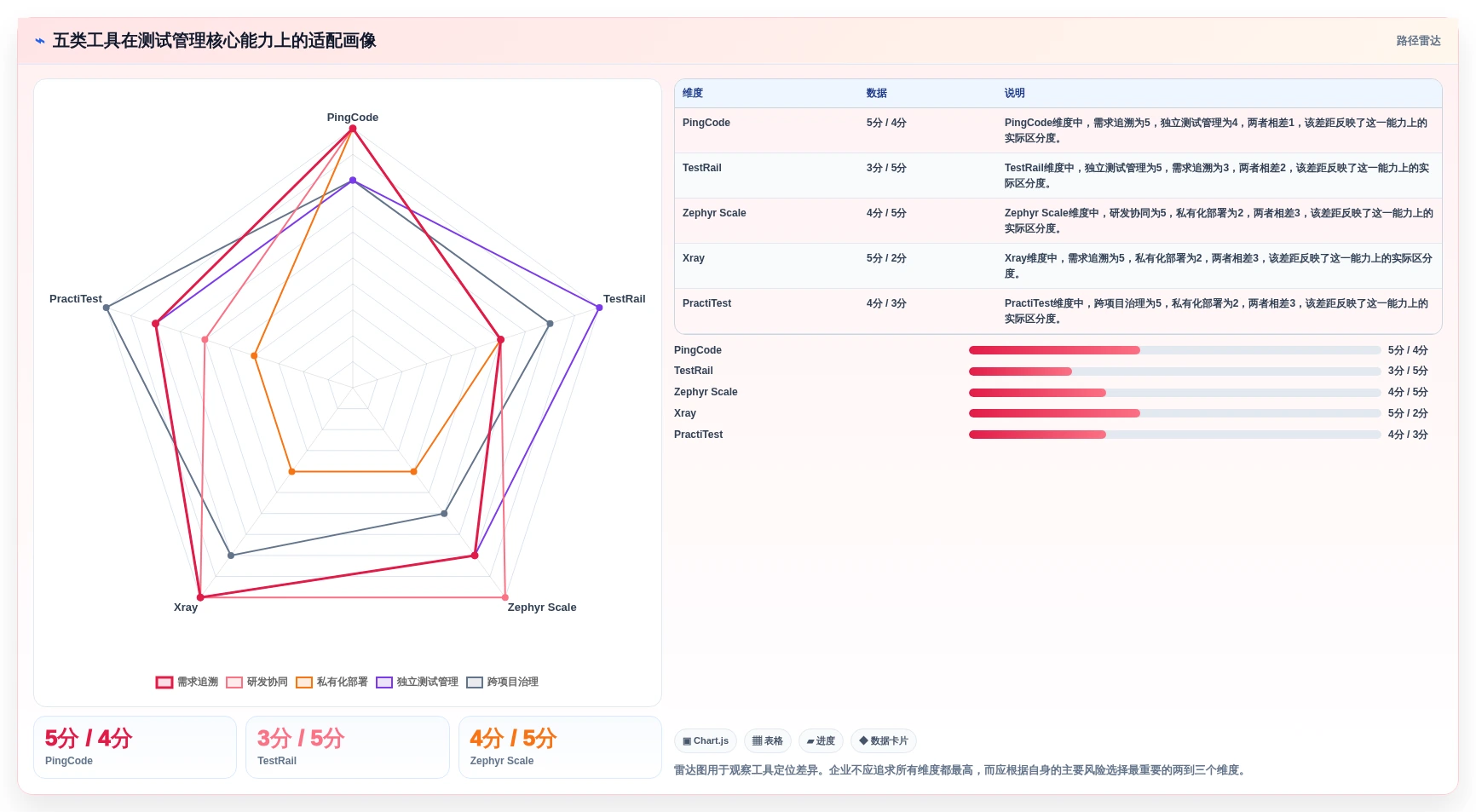Click the Xray progress bar
The width and height of the screenshot is (1476, 812).
1174,413
